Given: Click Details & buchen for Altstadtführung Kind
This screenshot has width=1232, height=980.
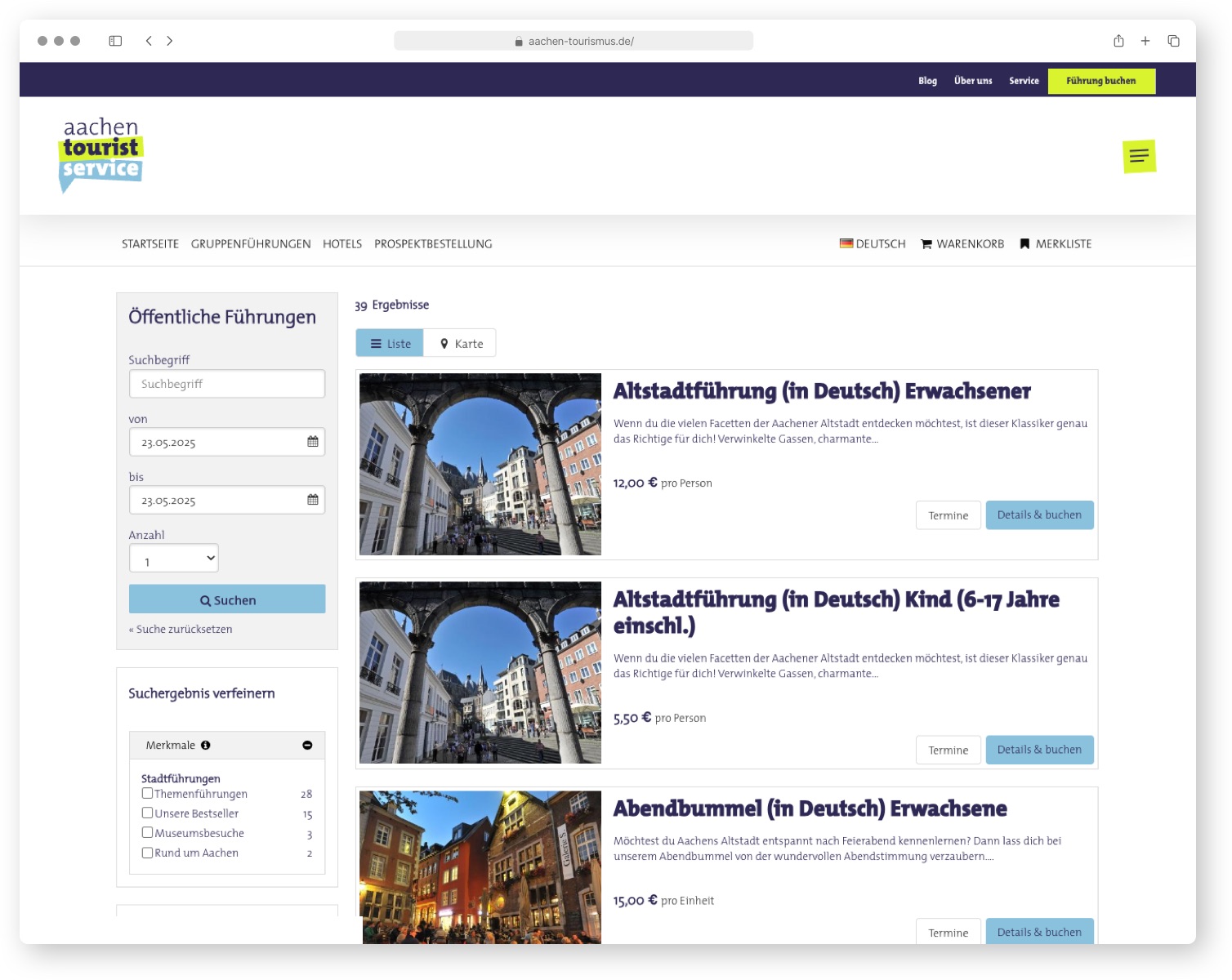Looking at the screenshot, I should pos(1039,749).
